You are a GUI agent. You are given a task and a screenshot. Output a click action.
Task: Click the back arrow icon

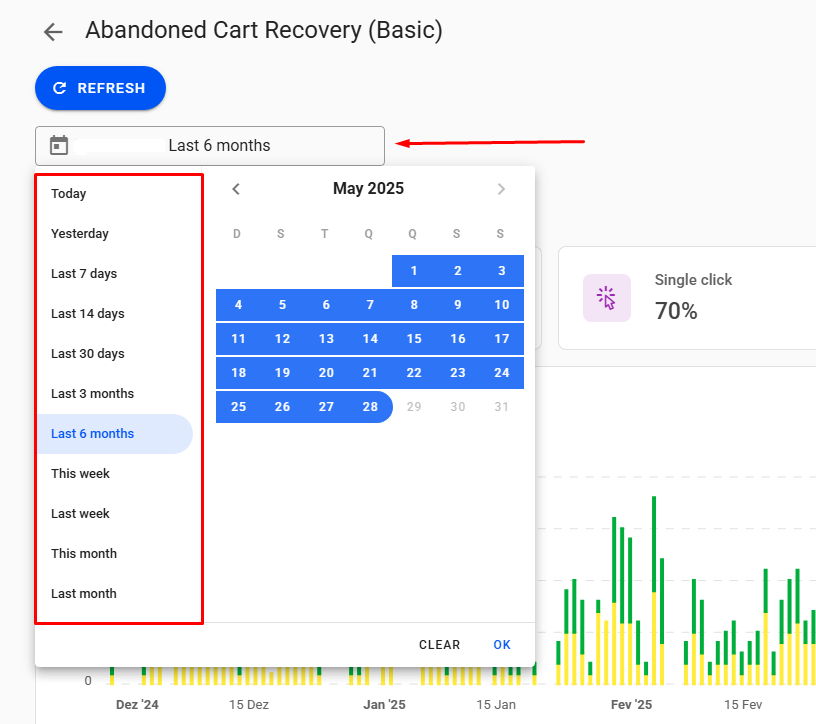[x=53, y=32]
